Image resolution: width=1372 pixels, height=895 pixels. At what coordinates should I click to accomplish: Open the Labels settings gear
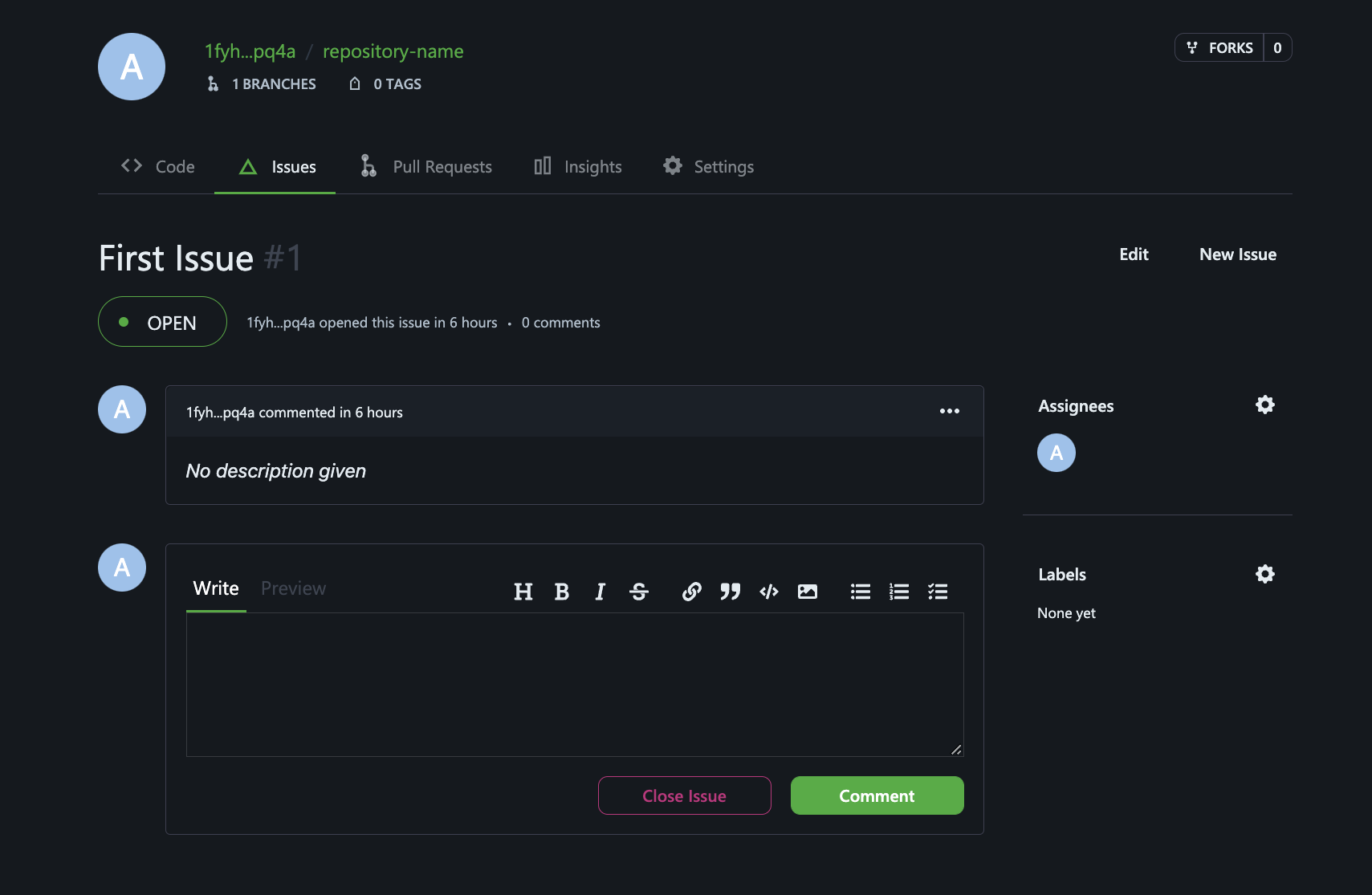(1264, 574)
